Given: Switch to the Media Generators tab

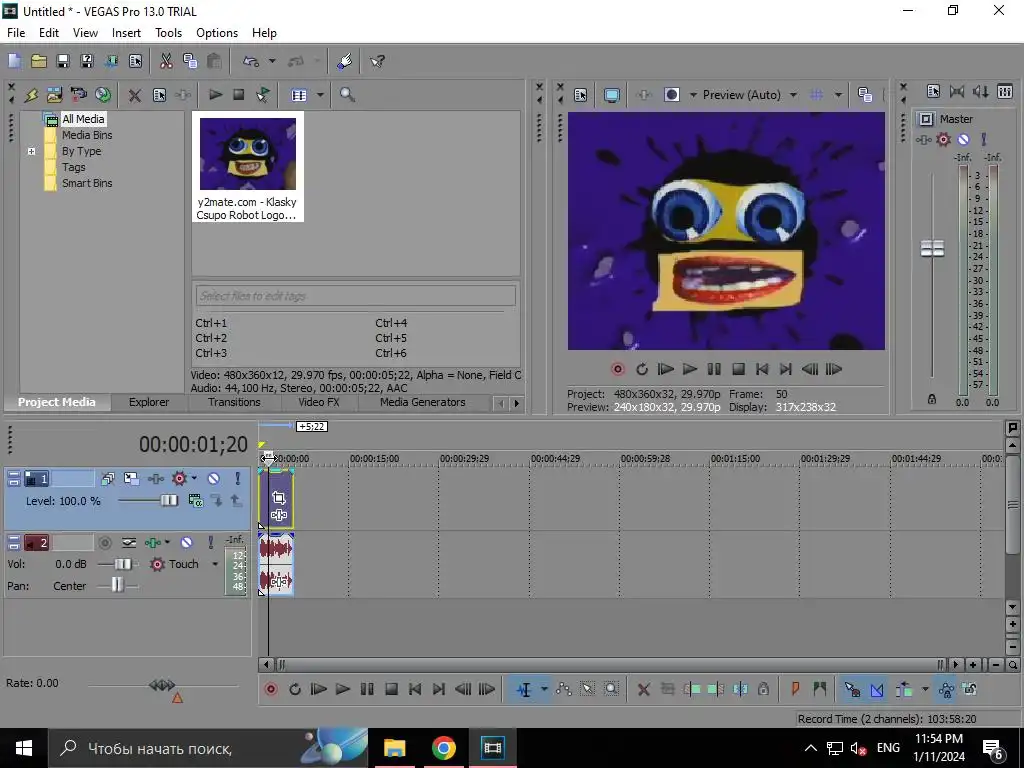Looking at the screenshot, I should [423, 402].
